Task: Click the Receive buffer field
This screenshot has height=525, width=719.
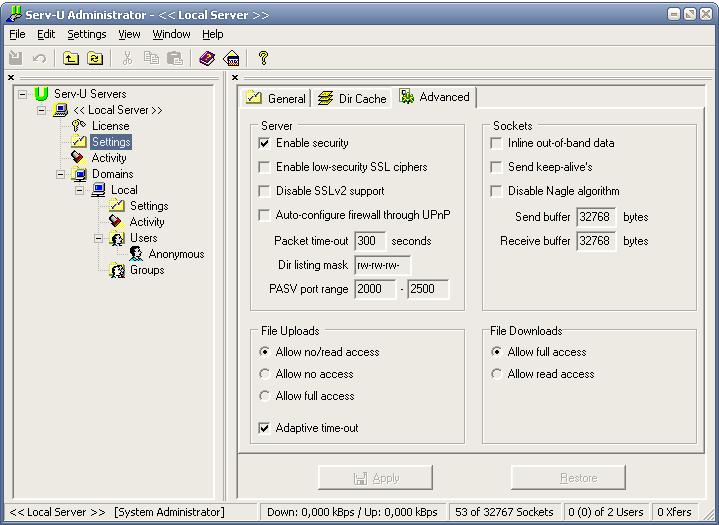Action: pos(596,241)
